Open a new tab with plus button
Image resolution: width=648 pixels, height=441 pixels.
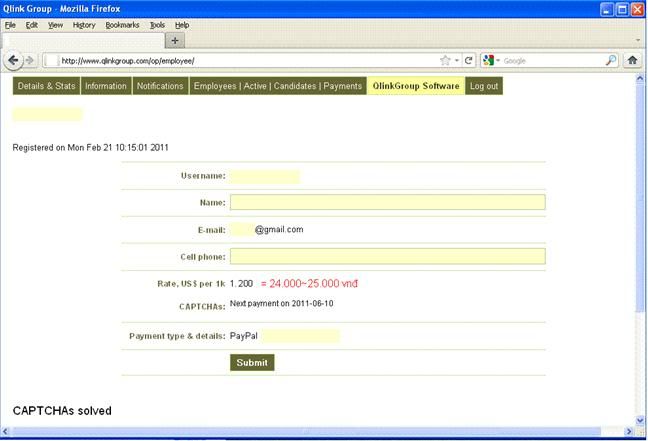[x=175, y=41]
